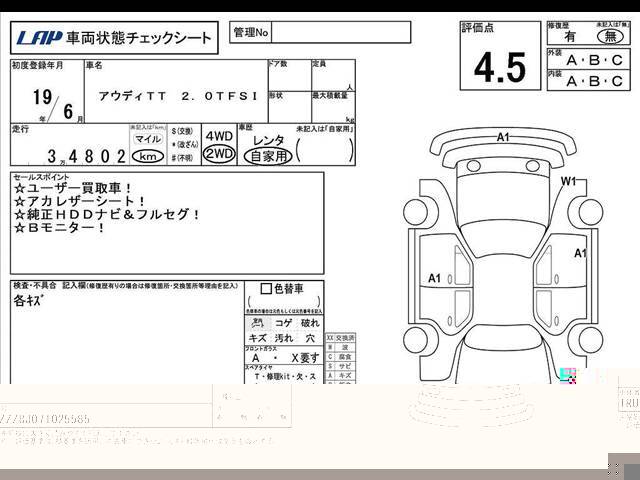Click the キズ interior condition label

point(257,338)
